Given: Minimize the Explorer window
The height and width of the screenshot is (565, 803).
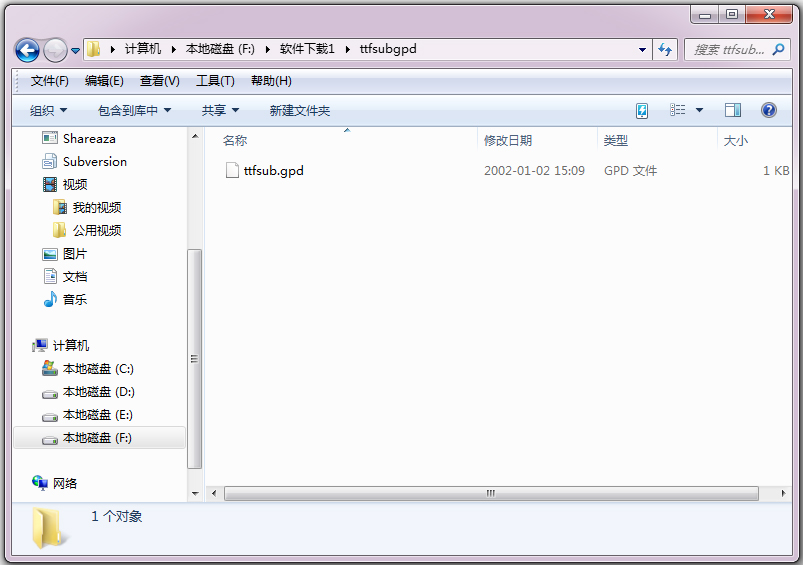Looking at the screenshot, I should 705,14.
